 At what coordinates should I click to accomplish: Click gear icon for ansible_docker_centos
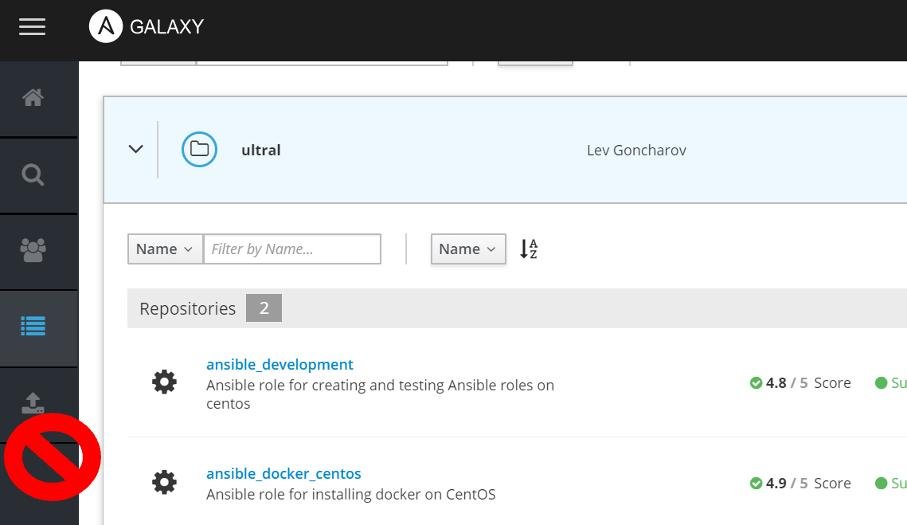click(164, 482)
